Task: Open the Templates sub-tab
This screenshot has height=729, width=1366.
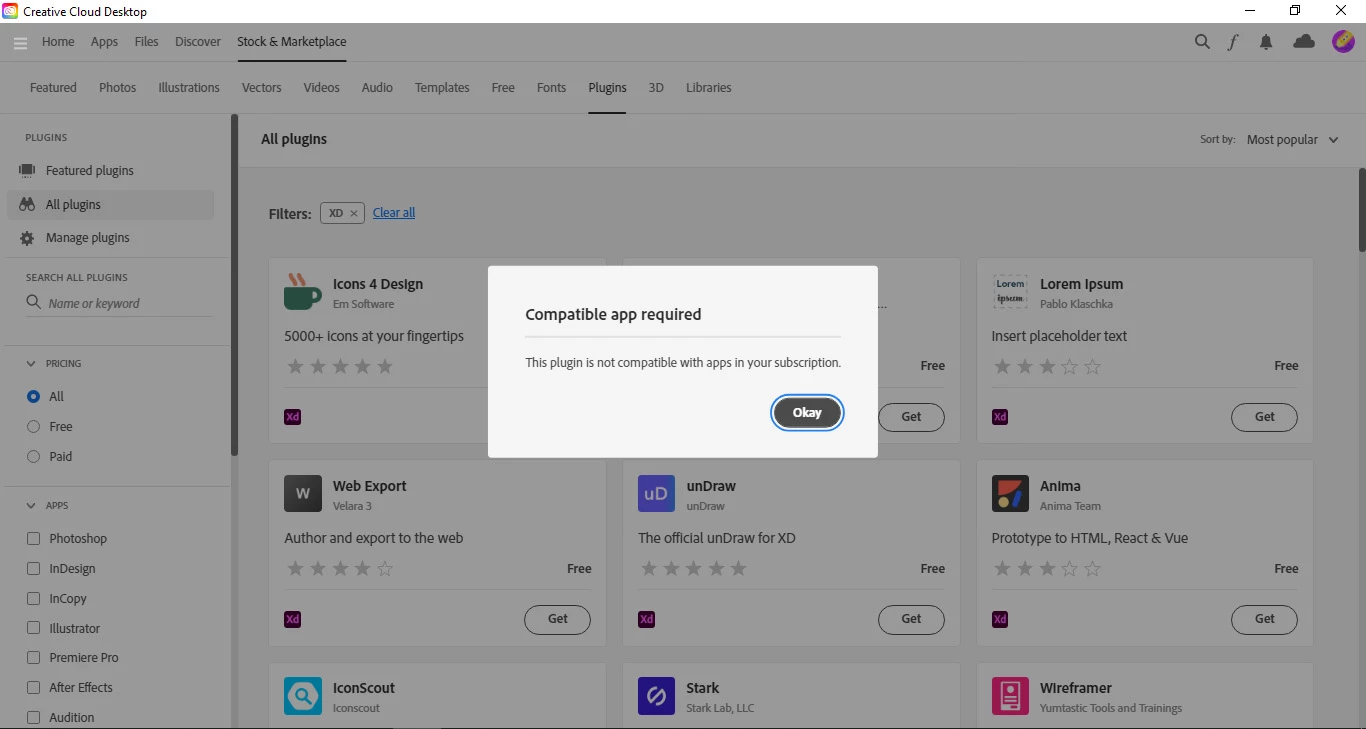Action: [x=442, y=88]
